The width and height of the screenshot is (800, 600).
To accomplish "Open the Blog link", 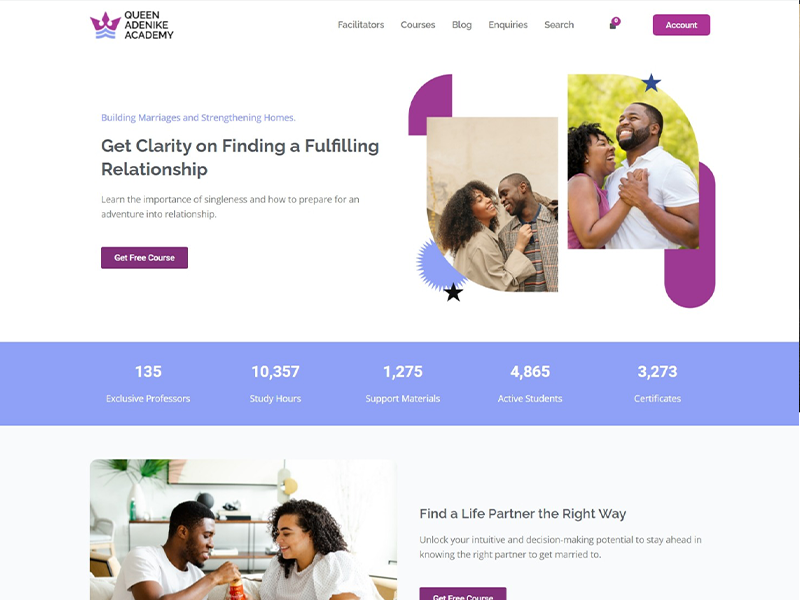I will [462, 24].
